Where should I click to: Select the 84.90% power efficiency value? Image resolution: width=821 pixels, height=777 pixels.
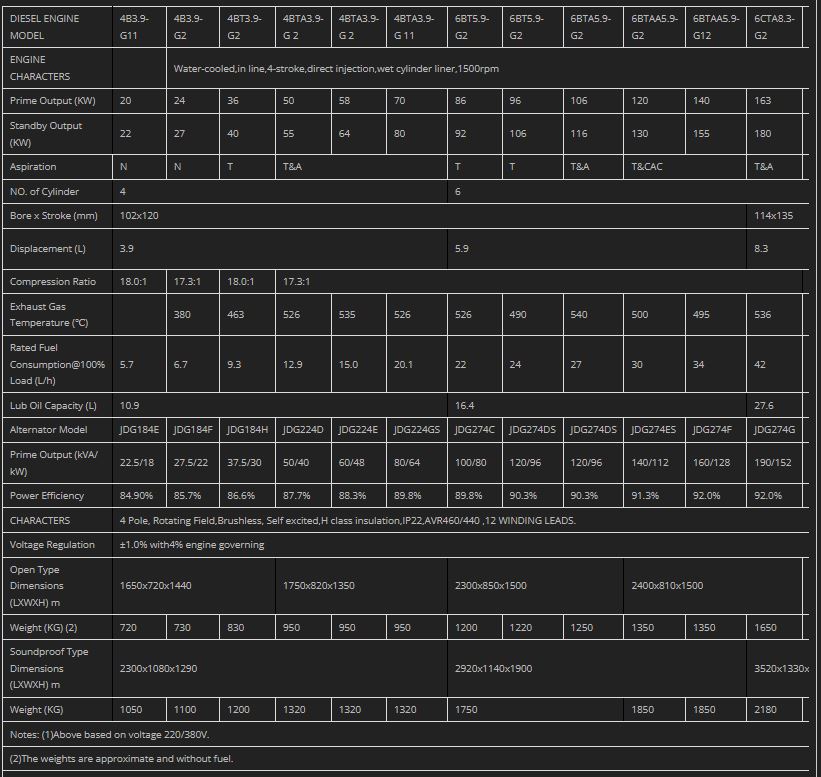point(139,495)
